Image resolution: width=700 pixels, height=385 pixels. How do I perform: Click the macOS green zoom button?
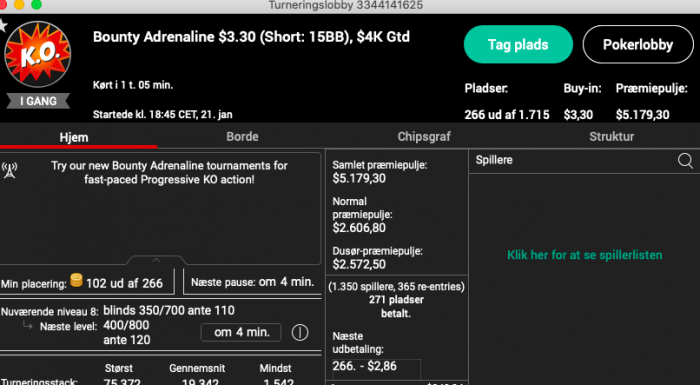click(37, 4)
